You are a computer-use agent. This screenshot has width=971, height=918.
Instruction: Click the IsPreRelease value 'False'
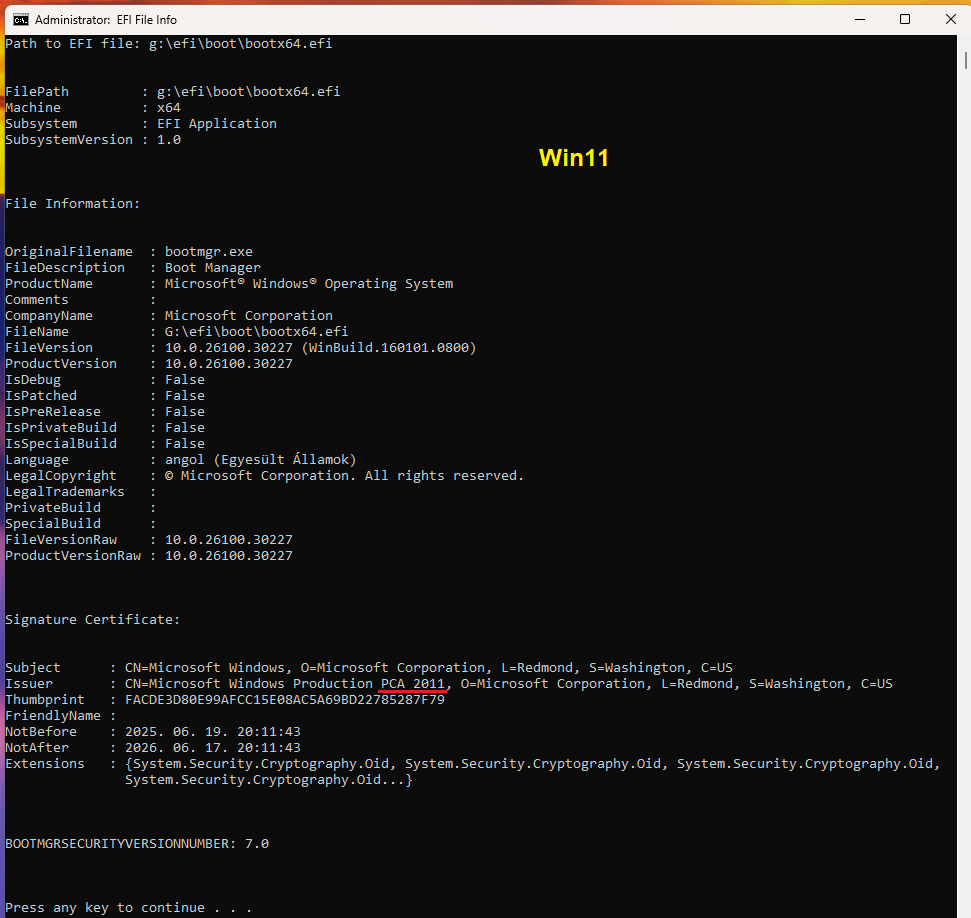[x=185, y=412]
